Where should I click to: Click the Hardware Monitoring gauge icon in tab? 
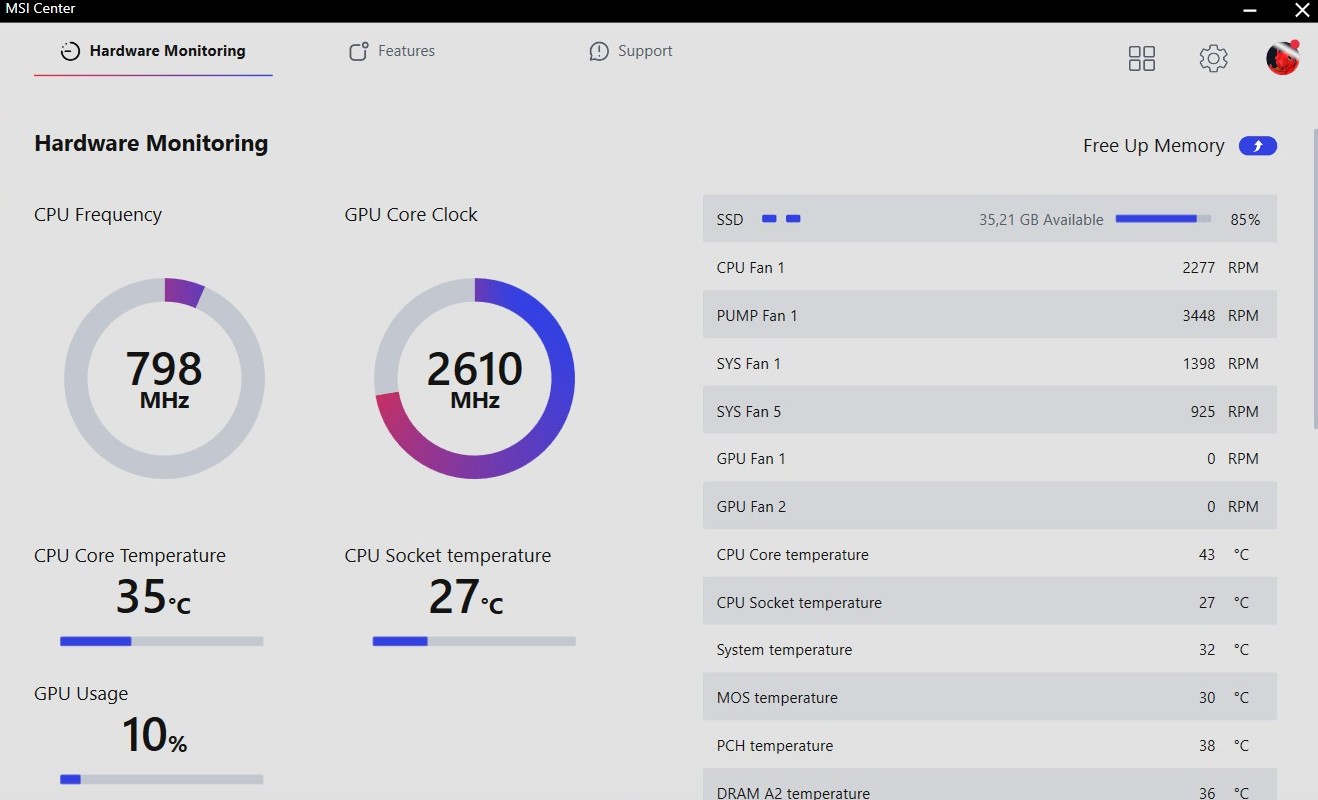(x=70, y=51)
